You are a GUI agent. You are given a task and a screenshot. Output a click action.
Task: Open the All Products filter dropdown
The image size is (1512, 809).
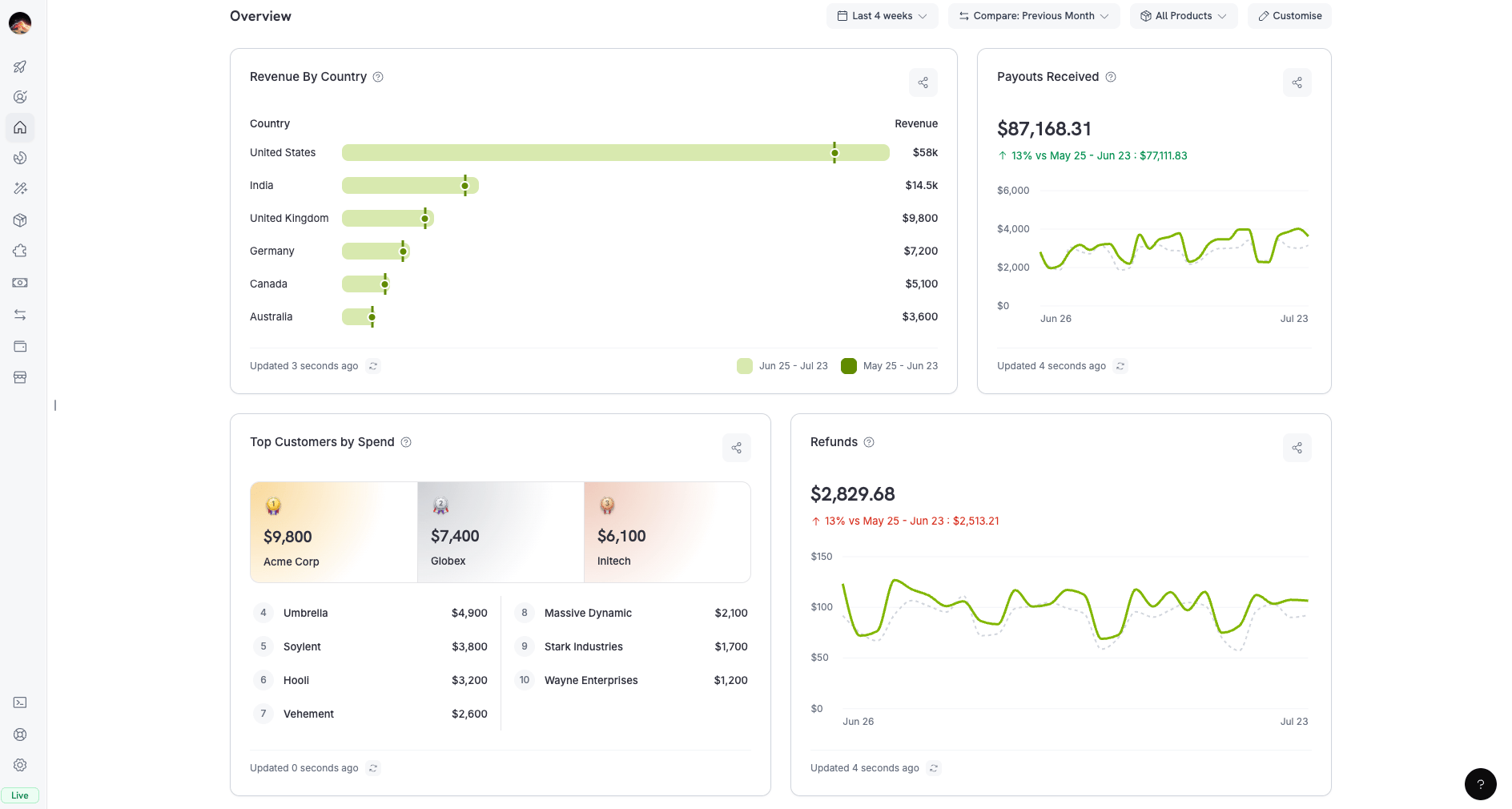1184,16
